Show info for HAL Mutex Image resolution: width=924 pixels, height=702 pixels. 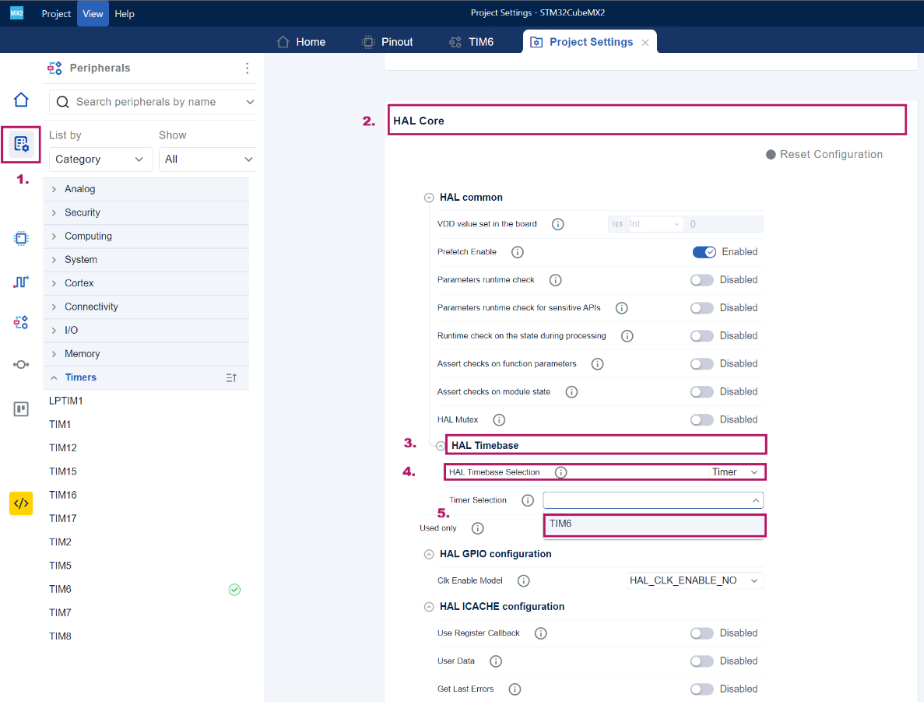point(499,420)
